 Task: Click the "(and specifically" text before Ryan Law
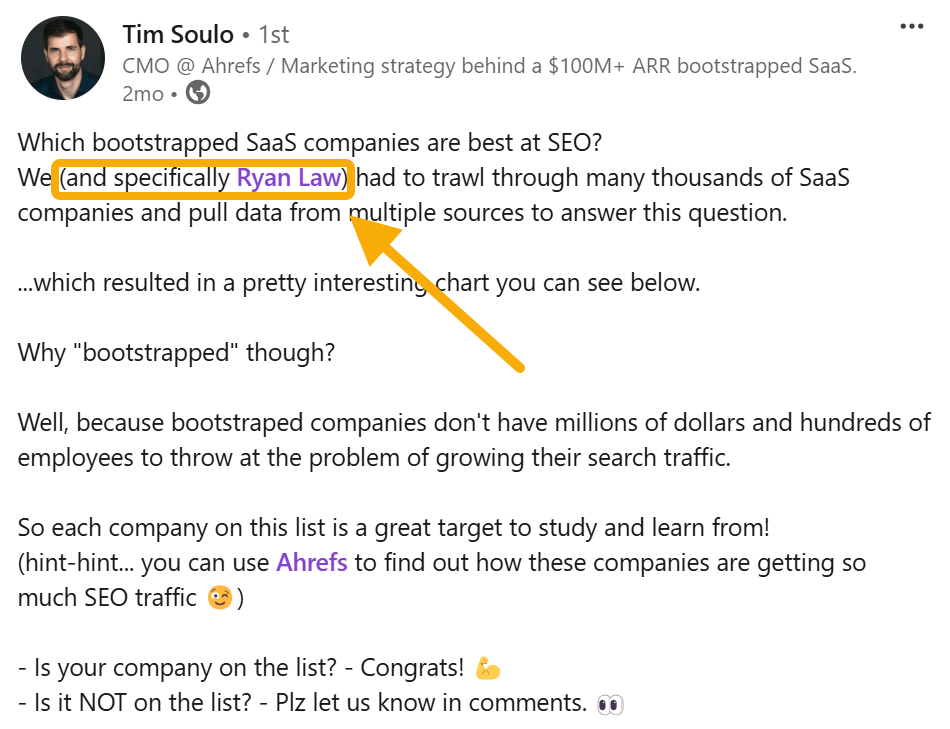pos(146,179)
